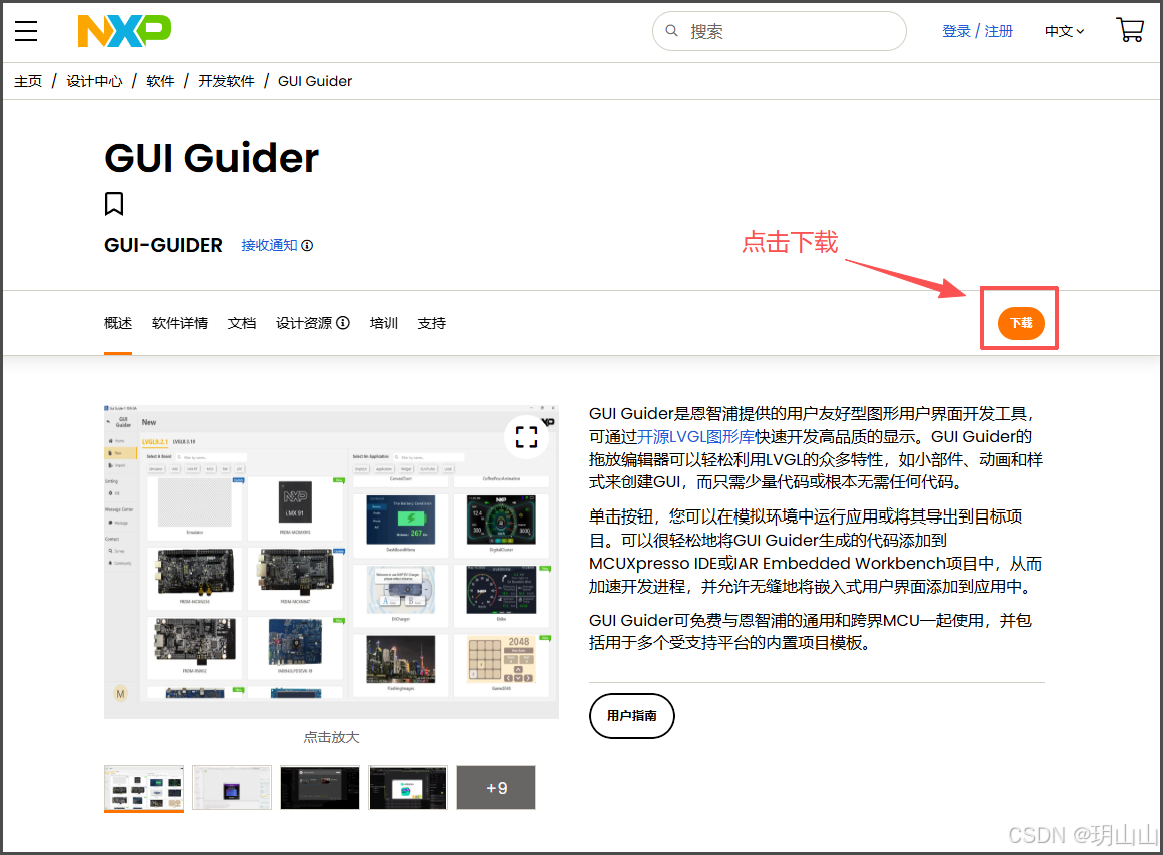Open the 文档 tab
1163x855 pixels.
coord(242,323)
